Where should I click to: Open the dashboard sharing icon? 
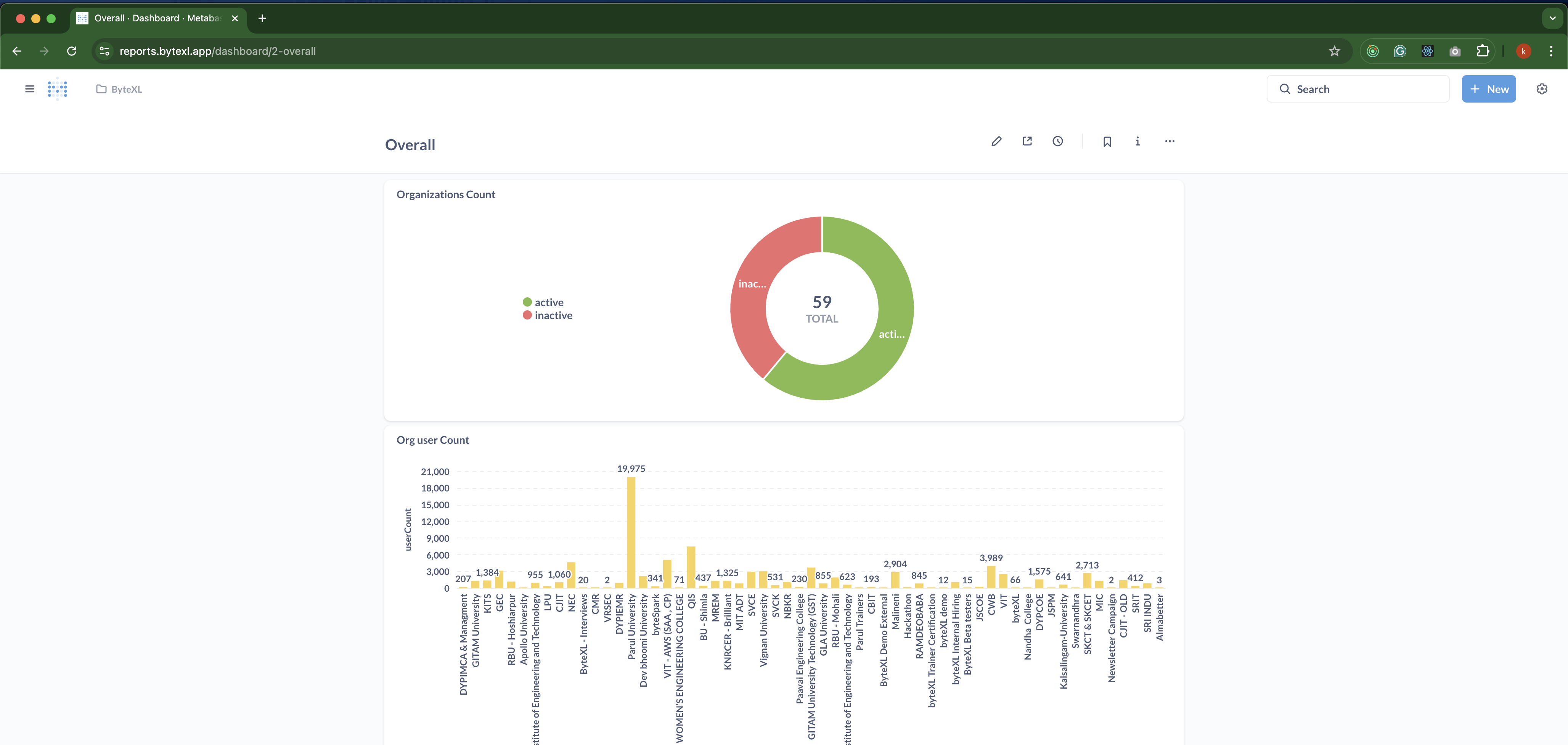1028,141
